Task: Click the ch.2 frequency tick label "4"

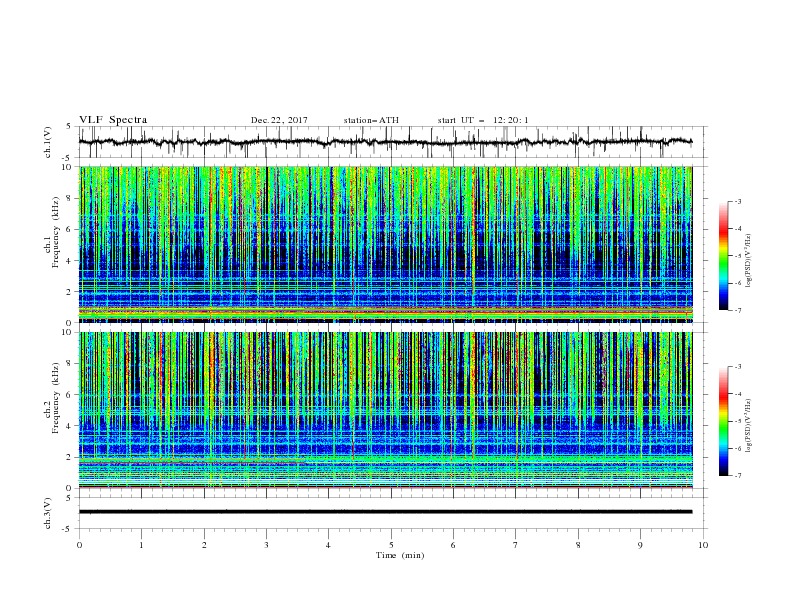Action: [x=71, y=426]
